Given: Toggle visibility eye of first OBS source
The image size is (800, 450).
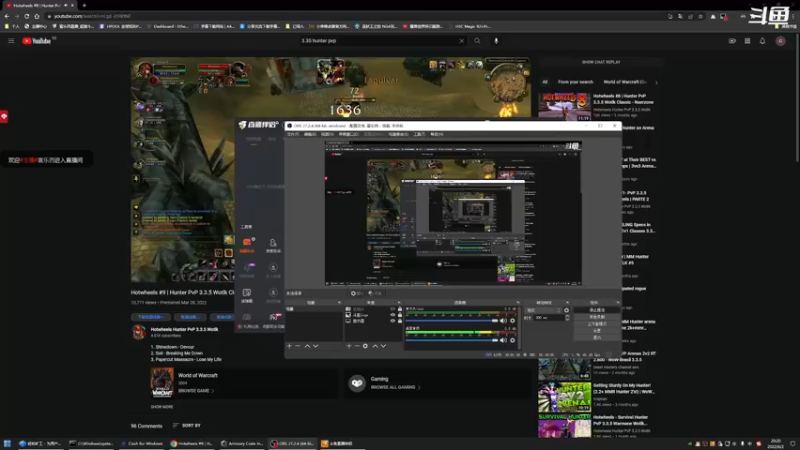Looking at the screenshot, I should pyautogui.click(x=392, y=309).
